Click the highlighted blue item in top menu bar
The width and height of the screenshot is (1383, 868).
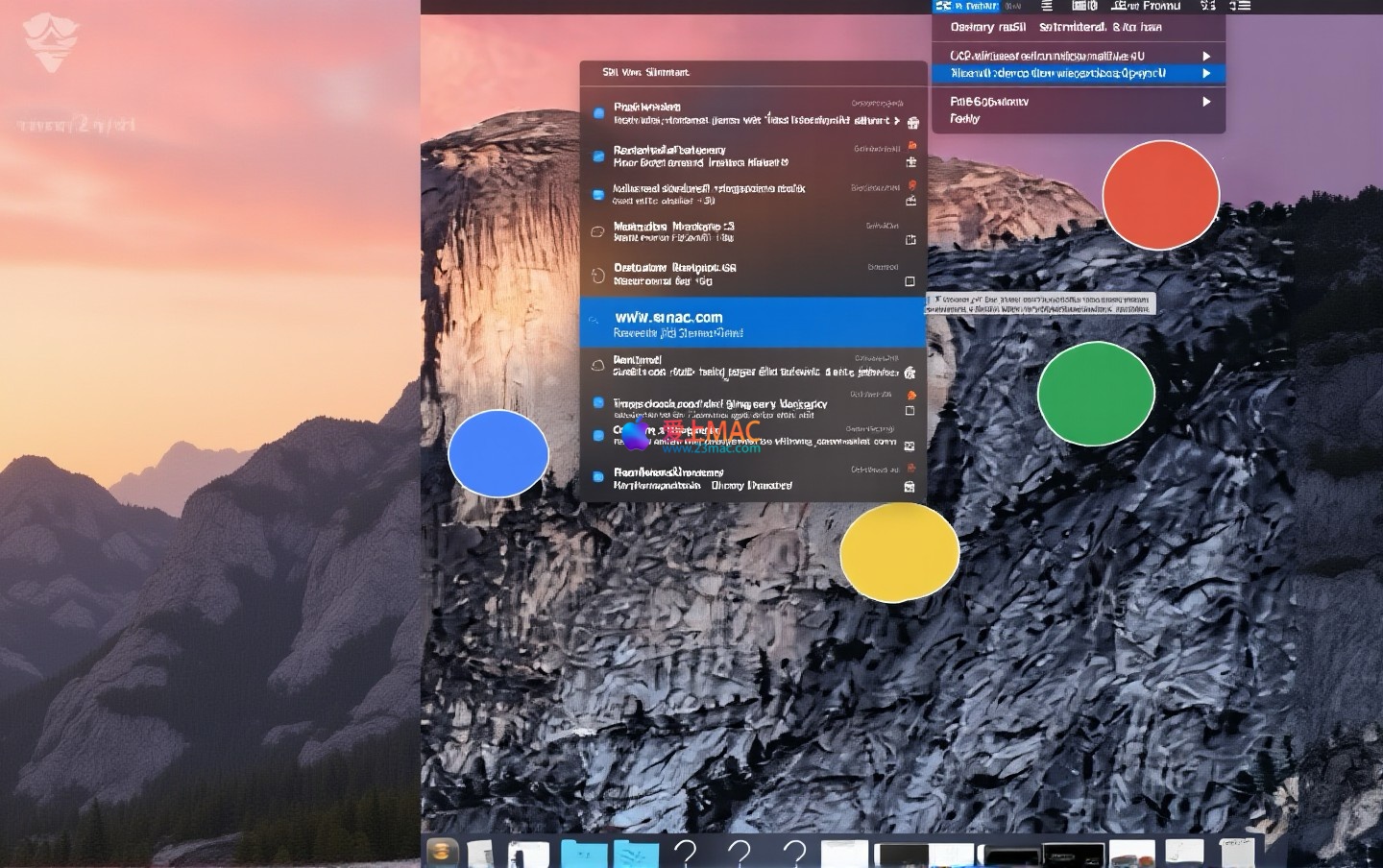click(965, 6)
